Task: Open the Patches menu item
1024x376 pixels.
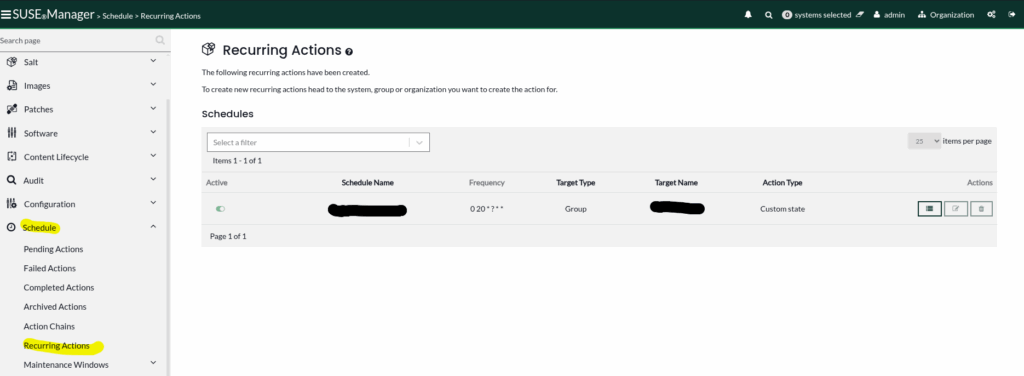Action: click(x=39, y=109)
